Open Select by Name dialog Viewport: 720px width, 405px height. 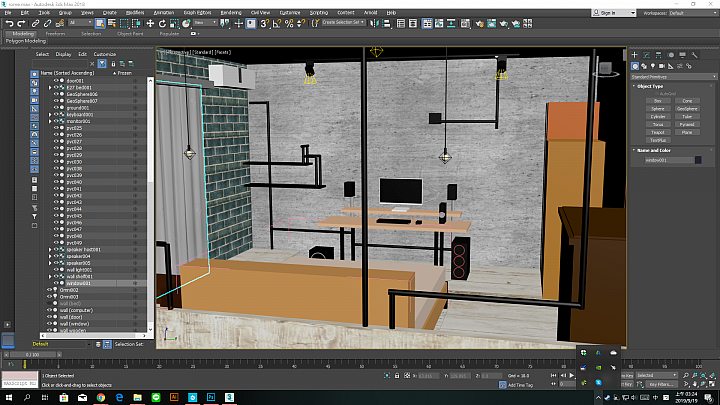click(x=112, y=23)
